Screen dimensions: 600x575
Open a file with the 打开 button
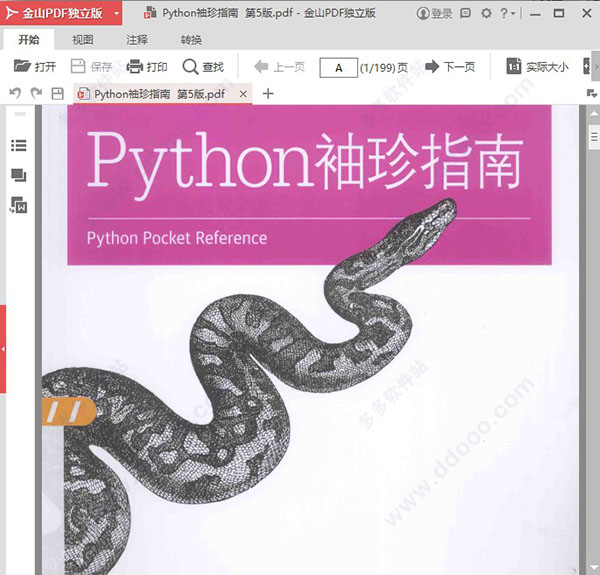pos(35,67)
